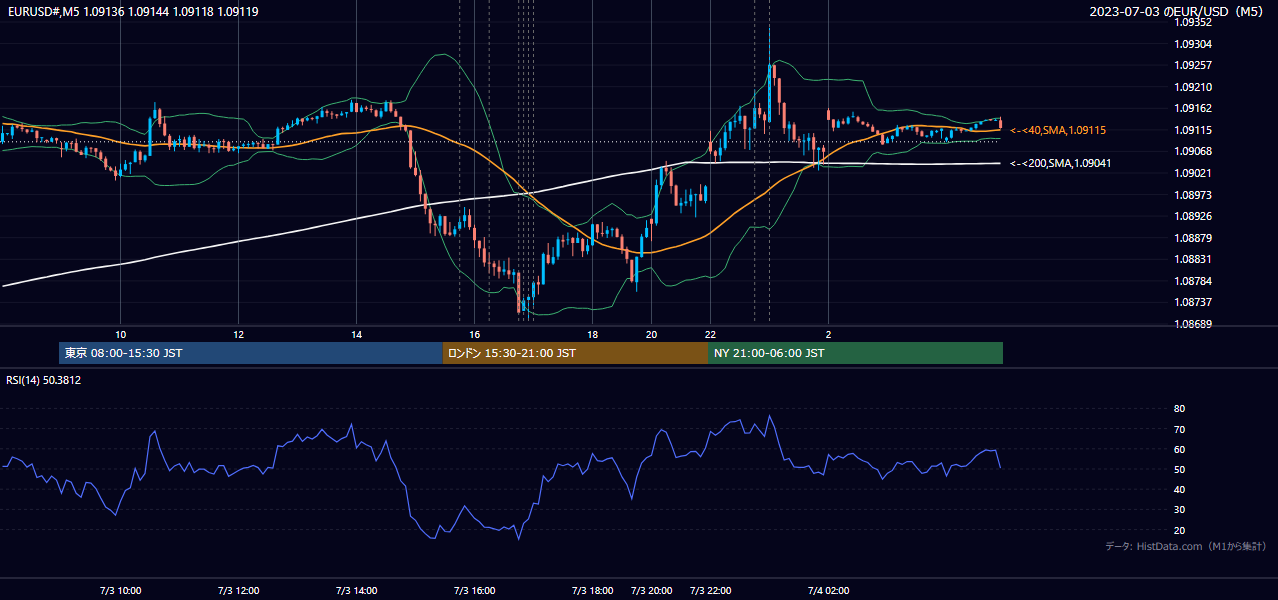Screen dimensions: 1278x600
Task: Click the 7/3 22:00 date label
Action: [x=711, y=591]
